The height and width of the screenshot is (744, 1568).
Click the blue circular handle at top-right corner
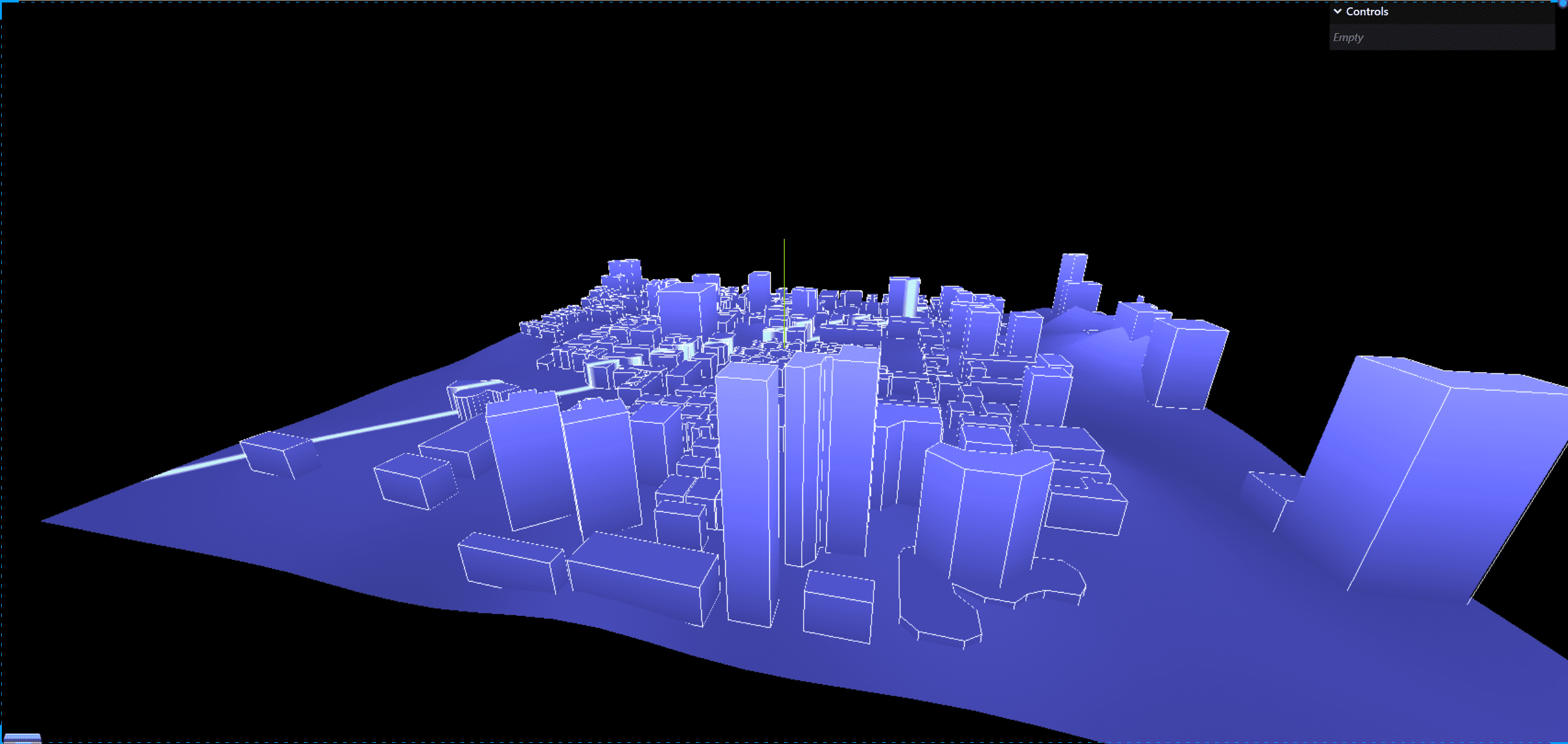coord(1564,3)
